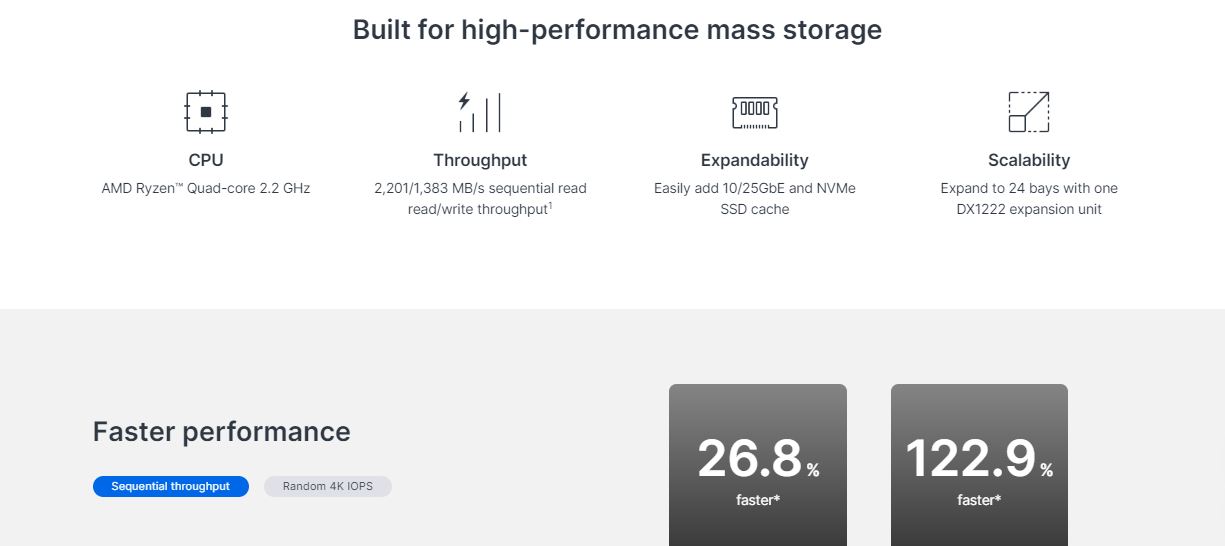Image resolution: width=1225 pixels, height=546 pixels.
Task: Click the high-performance mass storage title
Action: [617, 30]
